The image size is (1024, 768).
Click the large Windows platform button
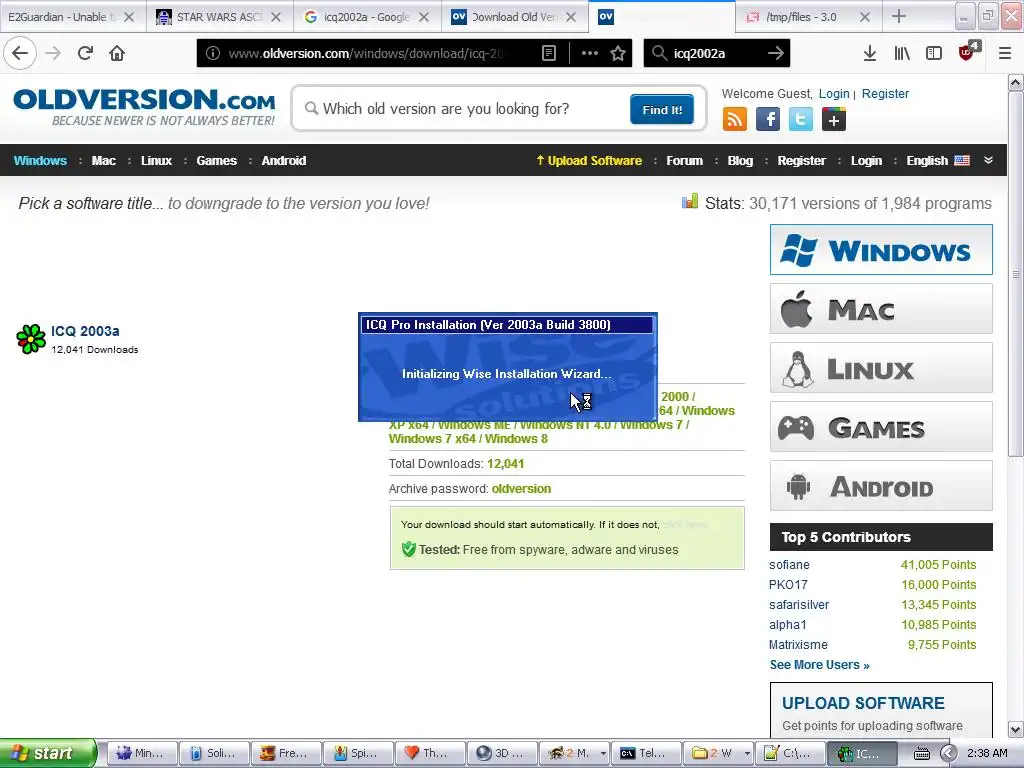click(x=881, y=249)
